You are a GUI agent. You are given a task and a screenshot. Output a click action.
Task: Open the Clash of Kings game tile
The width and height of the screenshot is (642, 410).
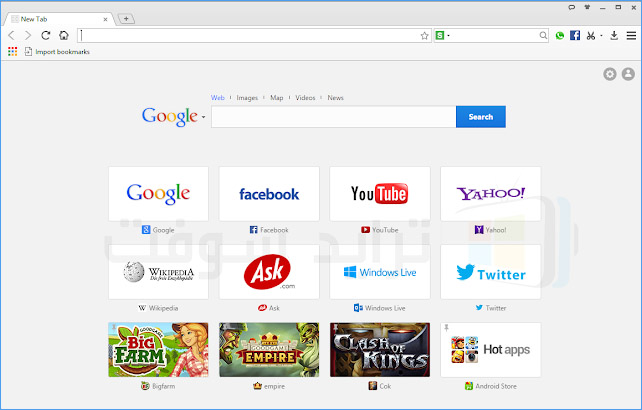coord(380,350)
